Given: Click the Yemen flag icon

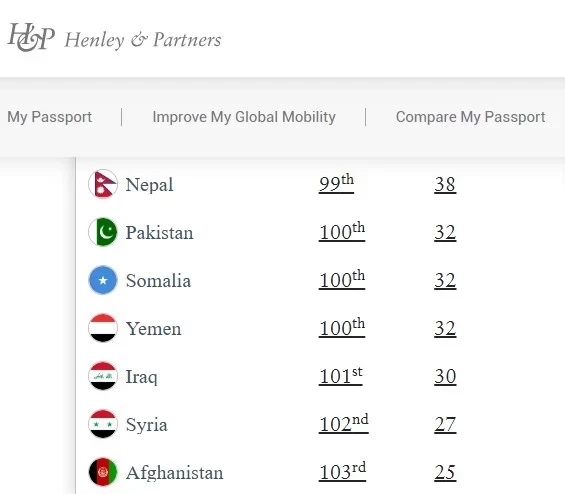Looking at the screenshot, I should coord(103,328).
